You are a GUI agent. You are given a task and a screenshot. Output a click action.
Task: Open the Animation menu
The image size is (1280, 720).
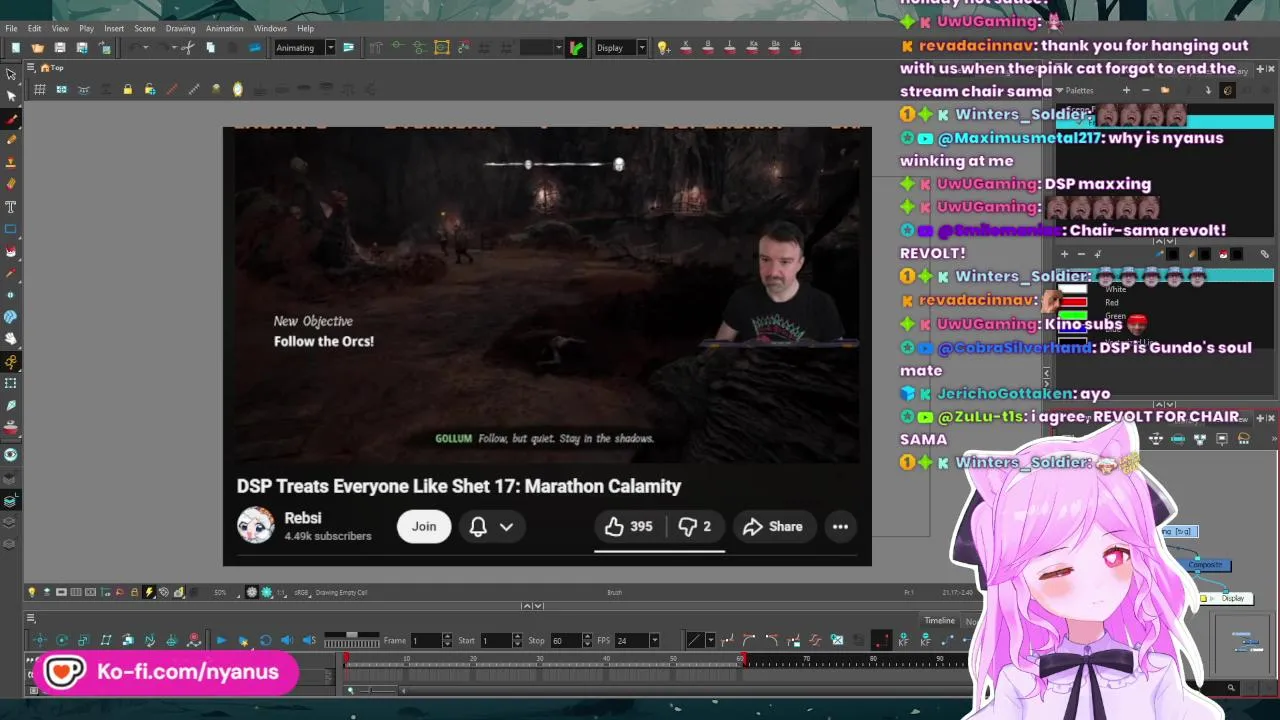[x=224, y=28]
